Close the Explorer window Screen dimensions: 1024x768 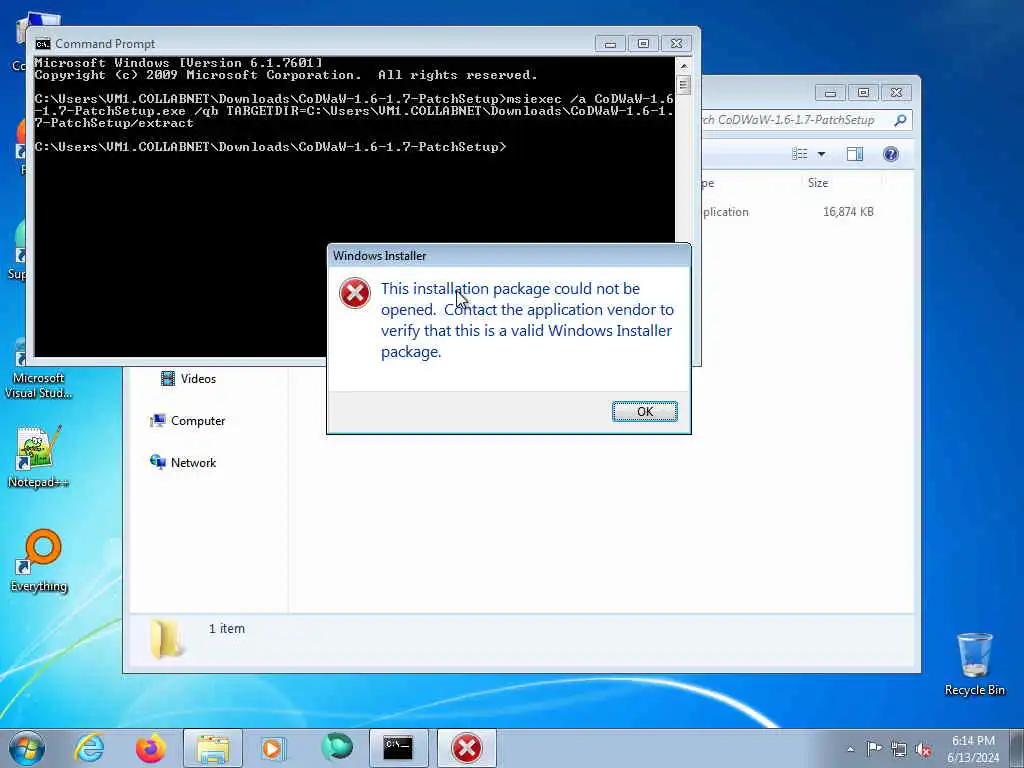pos(897,93)
